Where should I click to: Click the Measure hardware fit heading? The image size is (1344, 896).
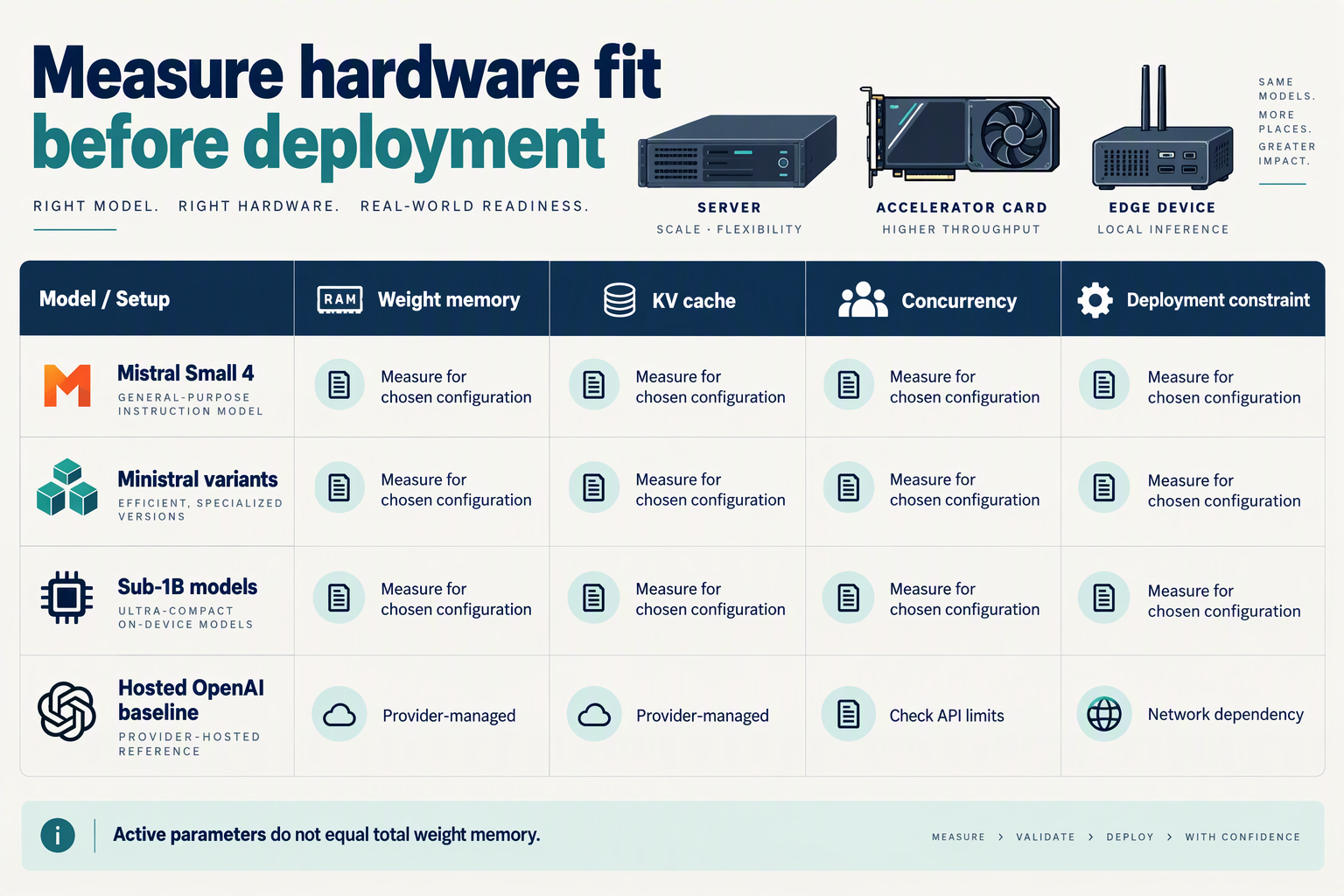tap(346, 73)
